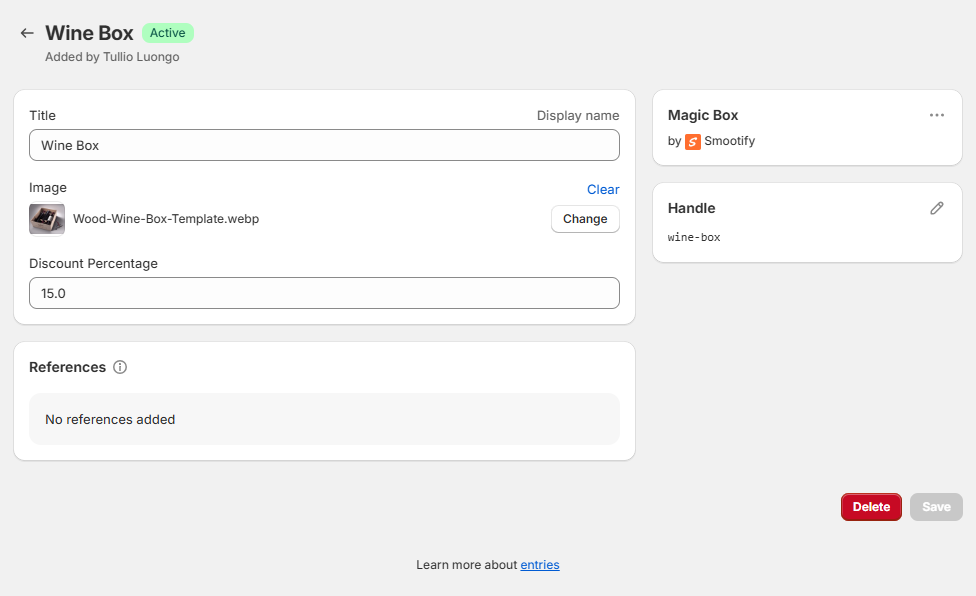Click into the Discount Percentage field
Screen dimensions: 976x596
tap(324, 293)
